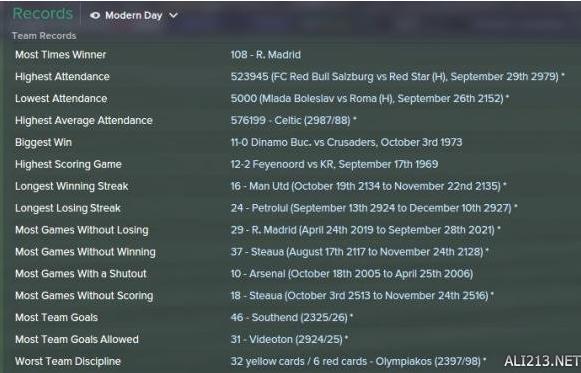Click Petrolul longest losing streak entry

click(x=374, y=208)
